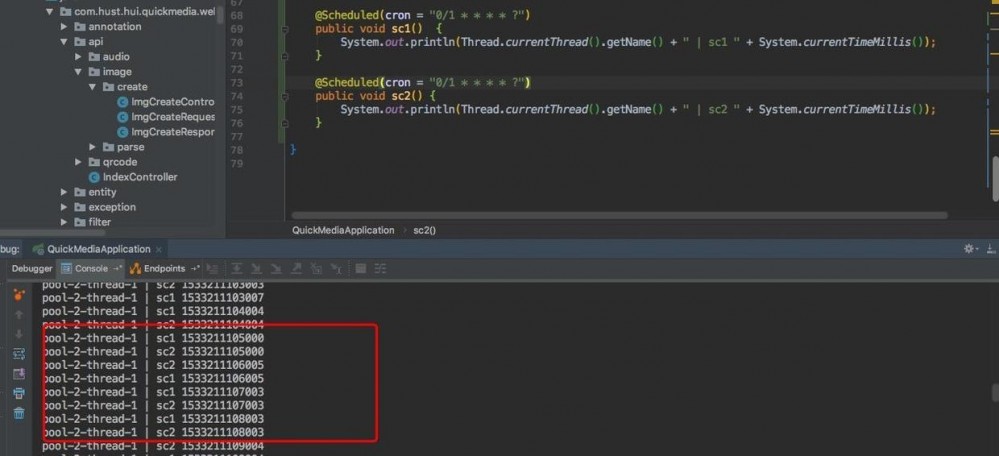Viewport: 999px width, 456px height.
Task: Click the Drop Frame debug icon
Action: [x=316, y=269]
